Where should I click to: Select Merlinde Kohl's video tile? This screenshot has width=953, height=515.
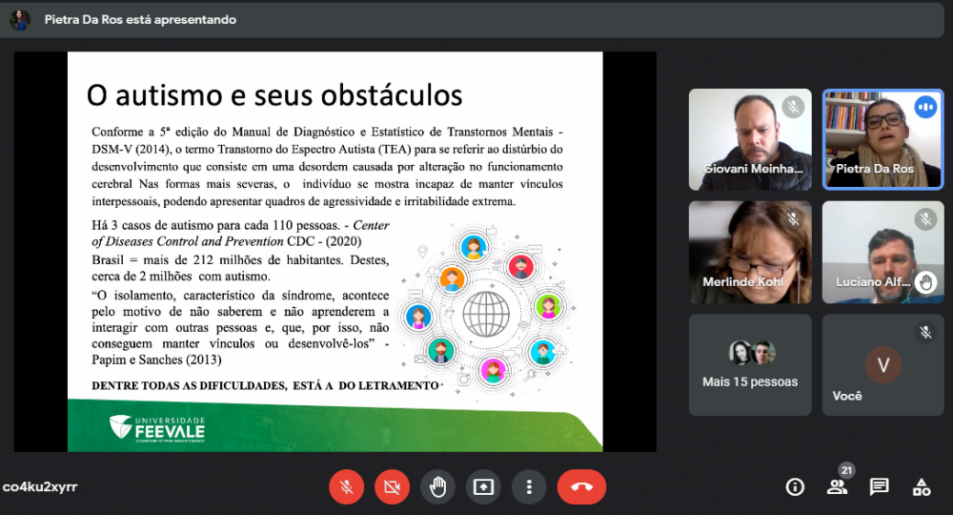point(749,251)
